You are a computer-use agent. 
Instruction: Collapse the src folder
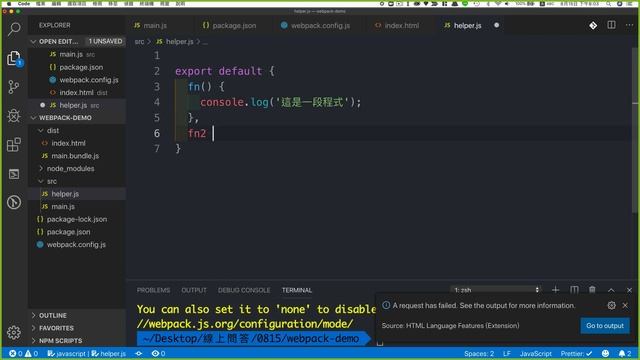[41, 181]
